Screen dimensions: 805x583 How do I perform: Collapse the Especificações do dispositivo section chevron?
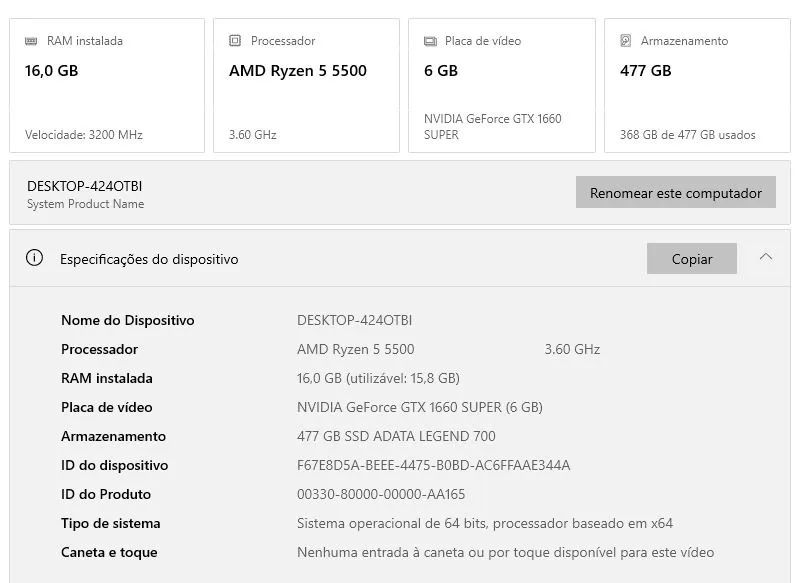tap(765, 257)
